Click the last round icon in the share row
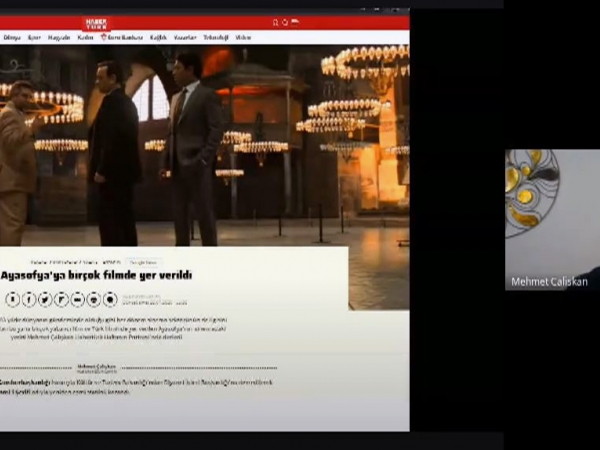This screenshot has width=600, height=450. [x=110, y=299]
